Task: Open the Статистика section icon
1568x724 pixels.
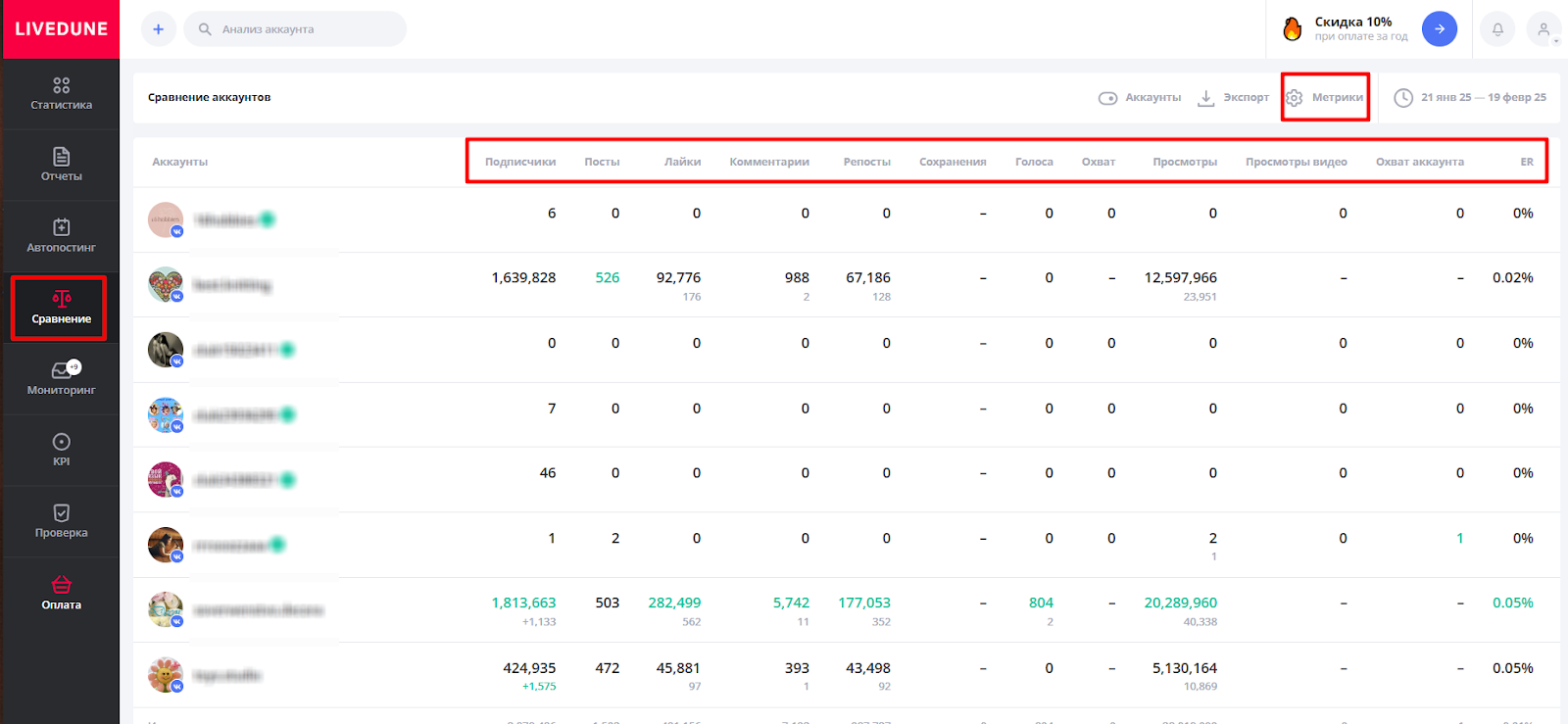Action: pyautogui.click(x=61, y=85)
